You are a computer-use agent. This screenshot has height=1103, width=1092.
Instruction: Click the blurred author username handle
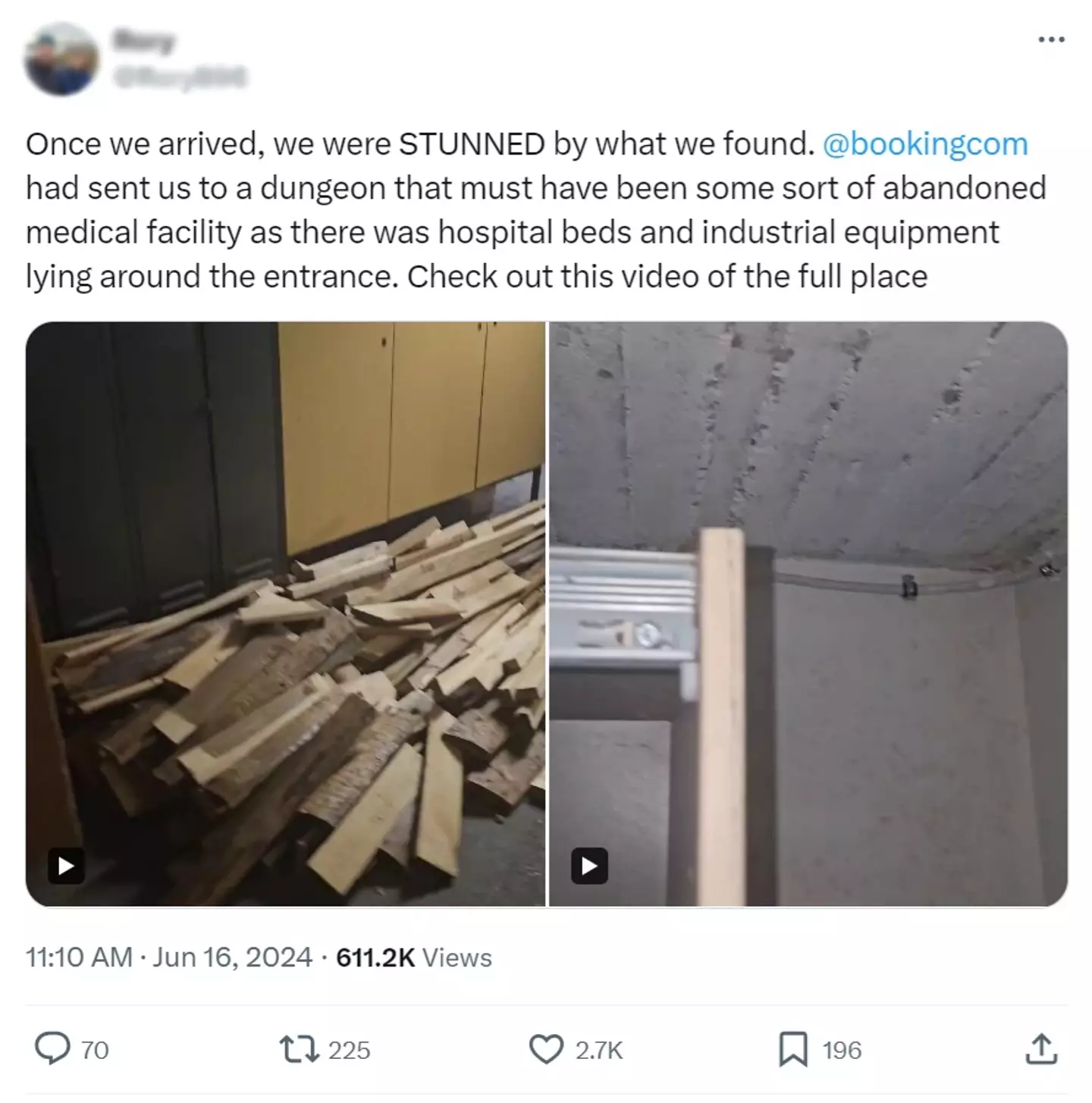click(180, 77)
